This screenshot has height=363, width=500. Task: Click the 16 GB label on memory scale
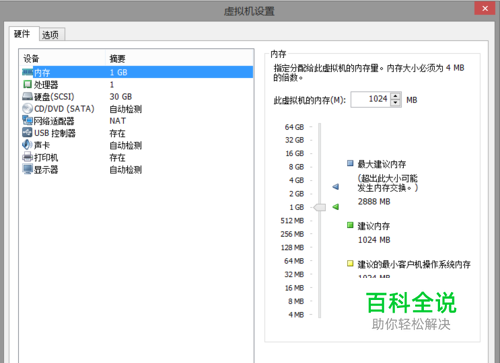point(294,153)
